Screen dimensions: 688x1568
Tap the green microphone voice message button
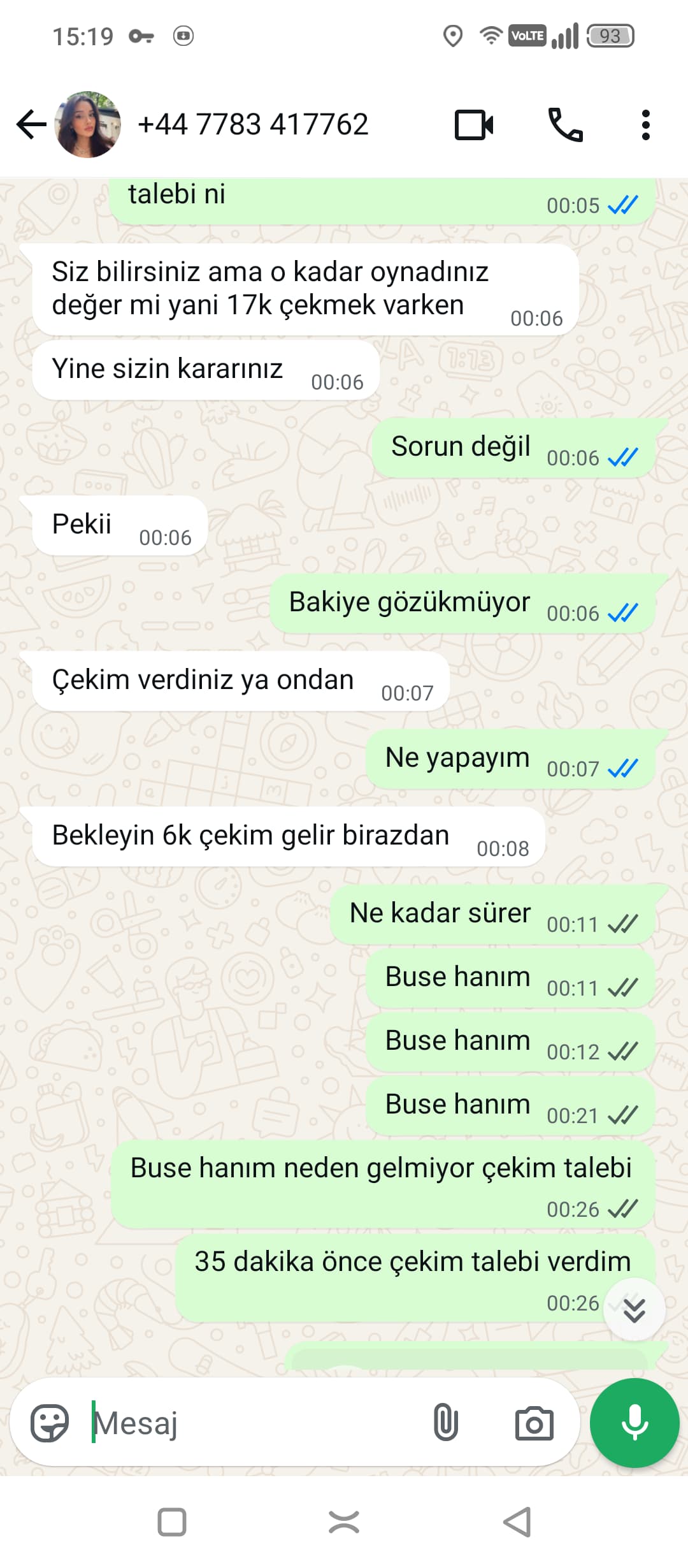634,1423
